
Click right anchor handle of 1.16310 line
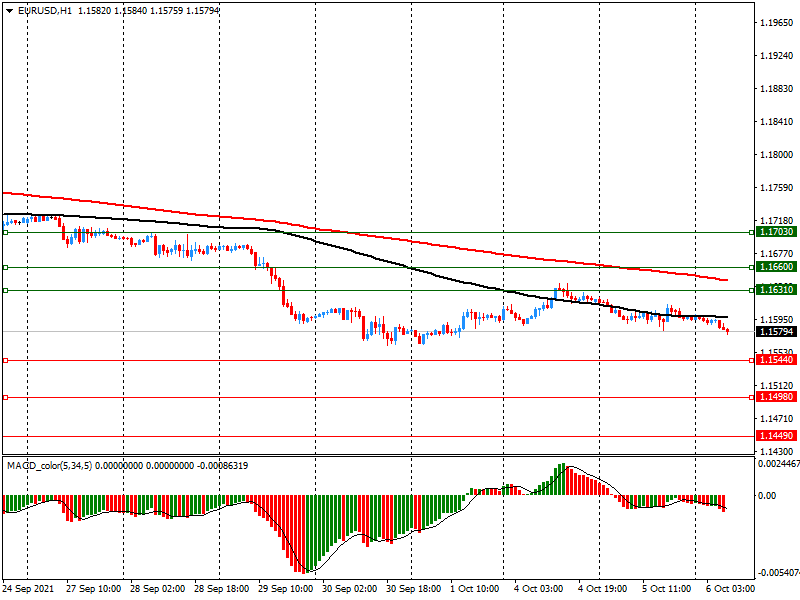point(752,290)
